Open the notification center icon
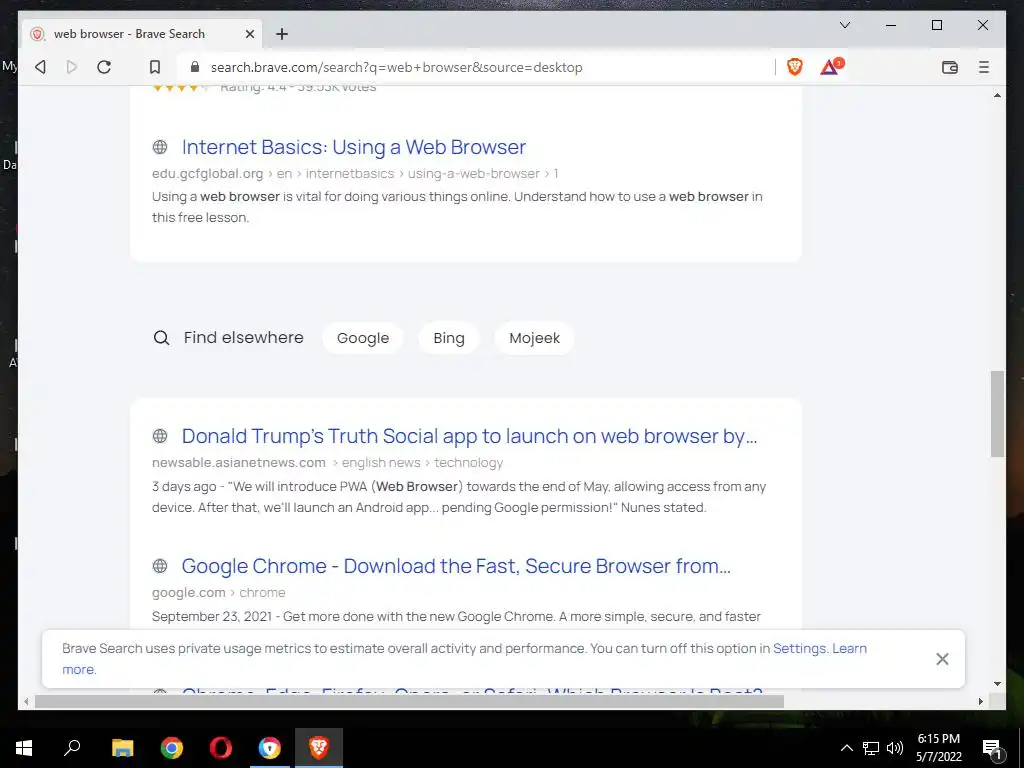The height and width of the screenshot is (768, 1024). pos(992,748)
